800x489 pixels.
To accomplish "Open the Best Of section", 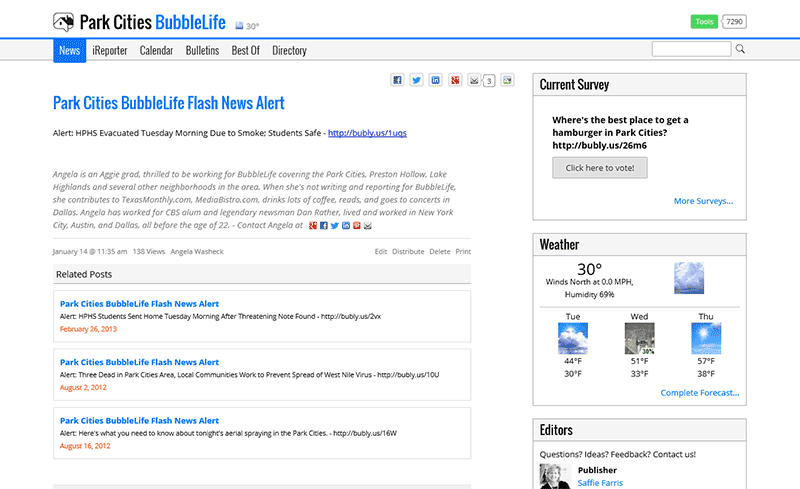I will tap(245, 51).
